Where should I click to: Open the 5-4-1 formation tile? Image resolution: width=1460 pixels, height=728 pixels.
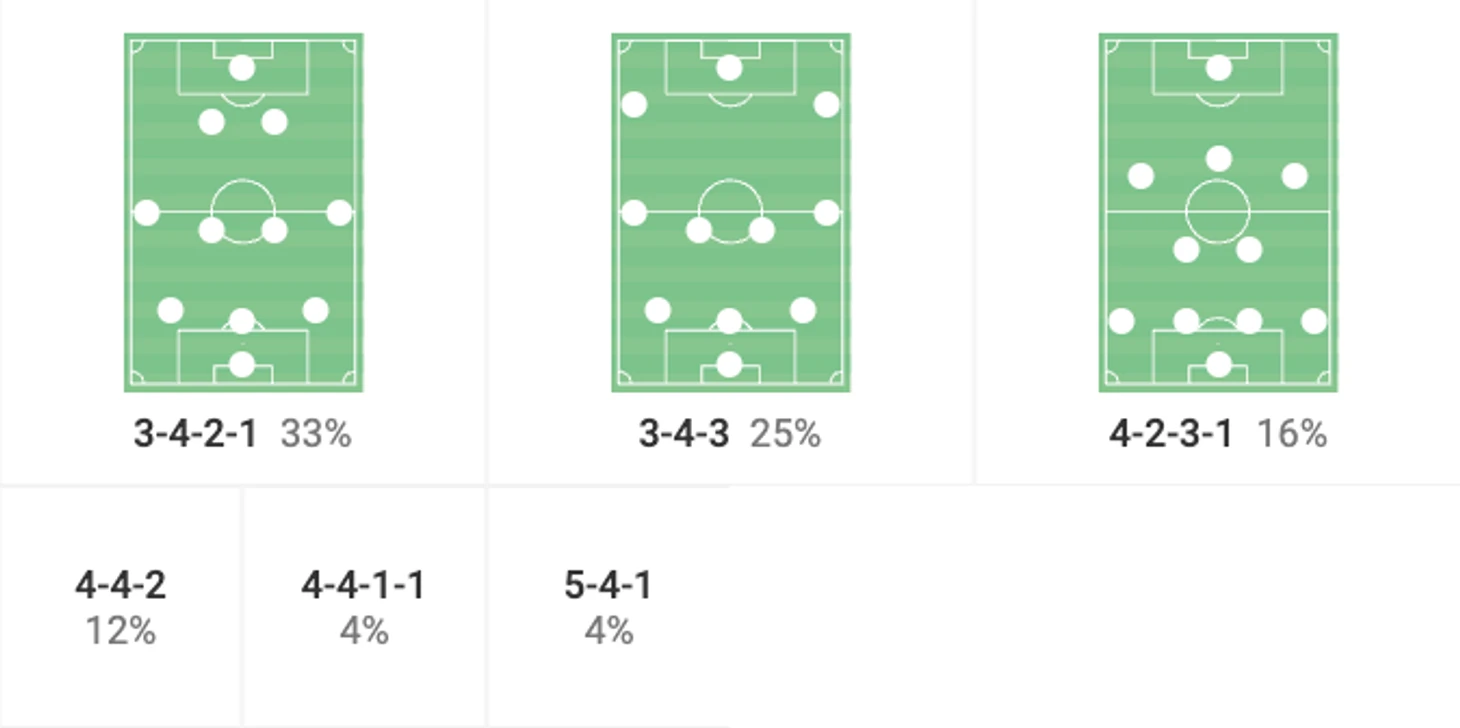point(608,606)
